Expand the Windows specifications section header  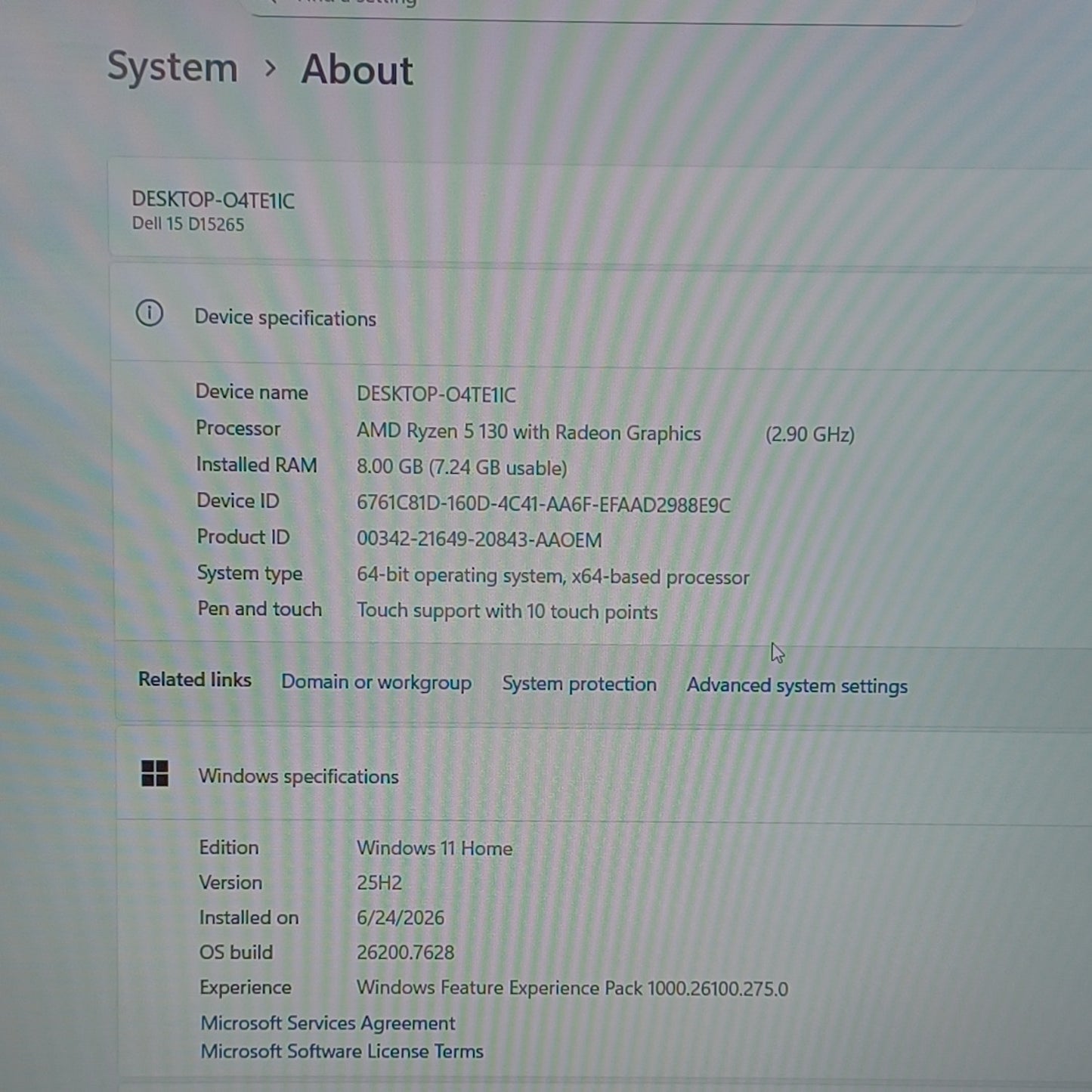[604, 775]
